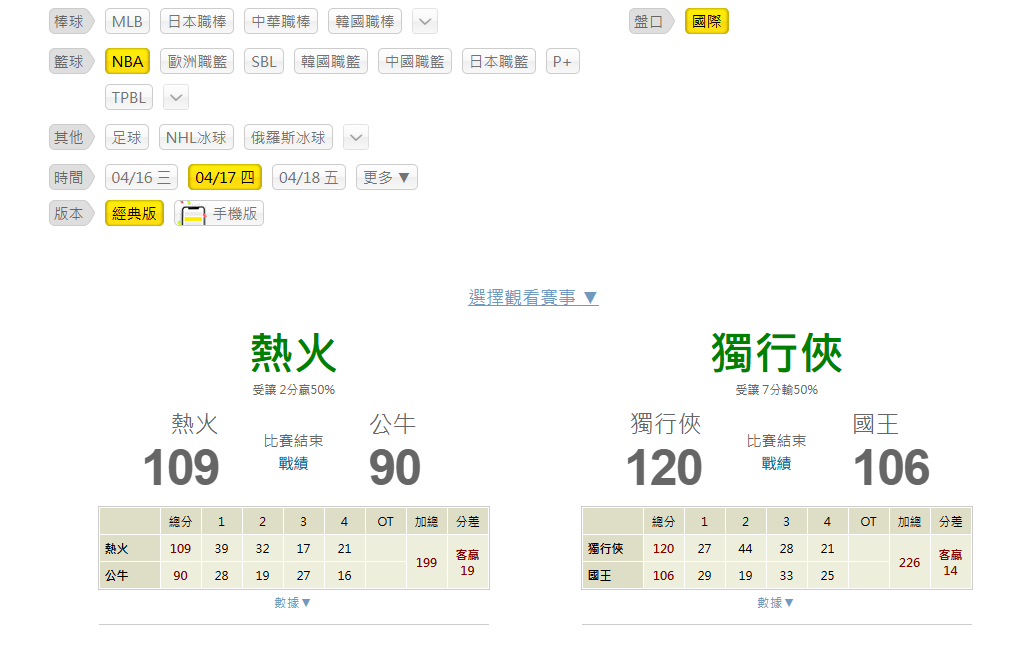Click the large 109 score
Viewport: 1020px width, 650px height.
coord(181,467)
